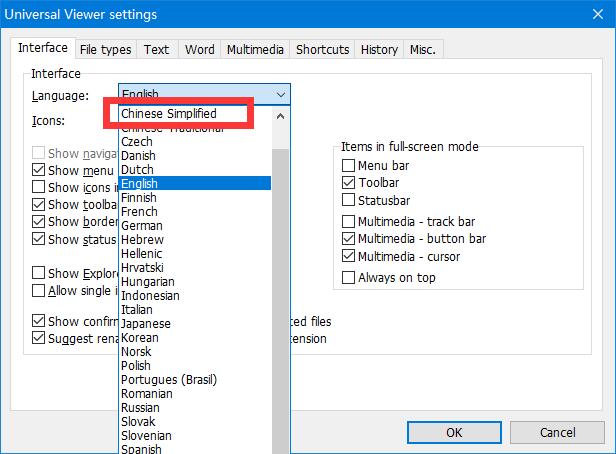Collapse the Language combo box arrow
The height and width of the screenshot is (454, 616).
tap(280, 94)
